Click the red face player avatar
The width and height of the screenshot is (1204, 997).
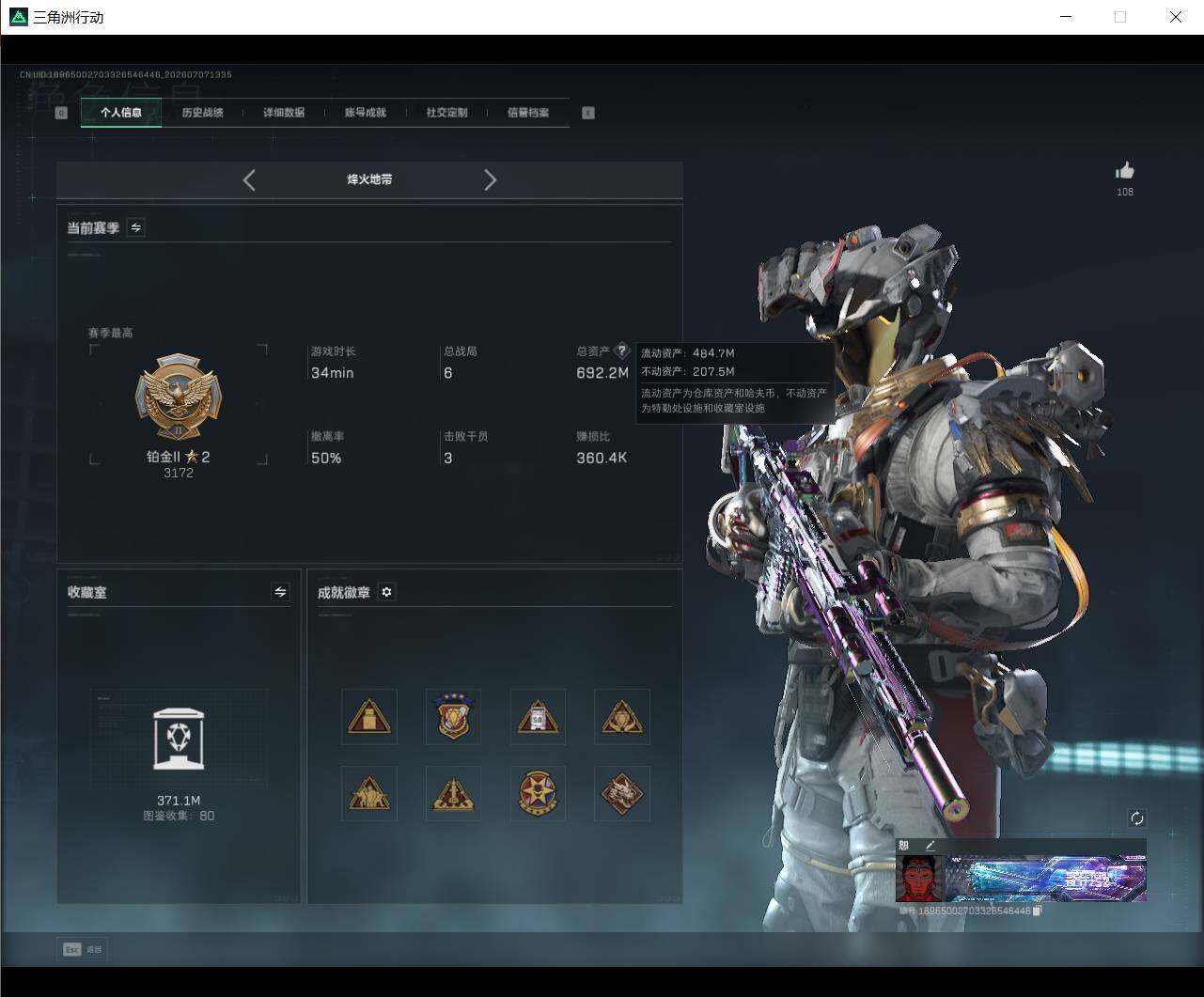click(919, 879)
